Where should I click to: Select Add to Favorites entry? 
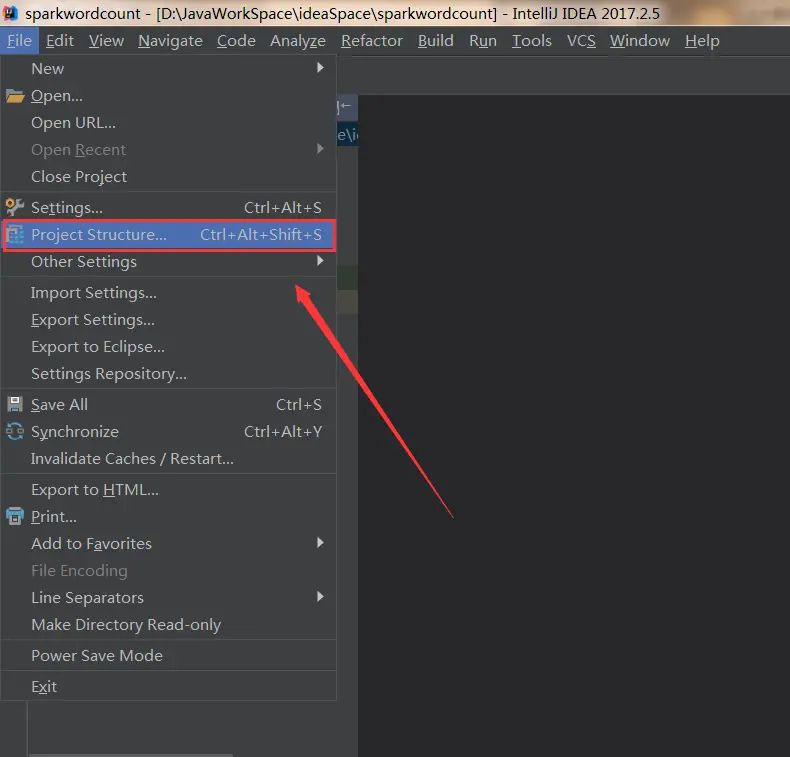click(x=168, y=543)
